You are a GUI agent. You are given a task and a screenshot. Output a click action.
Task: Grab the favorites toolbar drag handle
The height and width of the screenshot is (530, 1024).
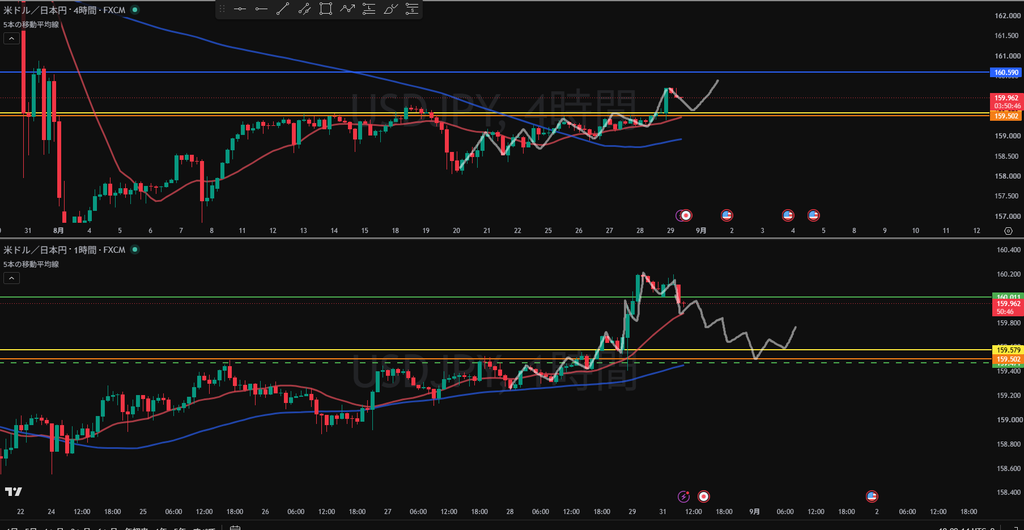click(x=223, y=9)
